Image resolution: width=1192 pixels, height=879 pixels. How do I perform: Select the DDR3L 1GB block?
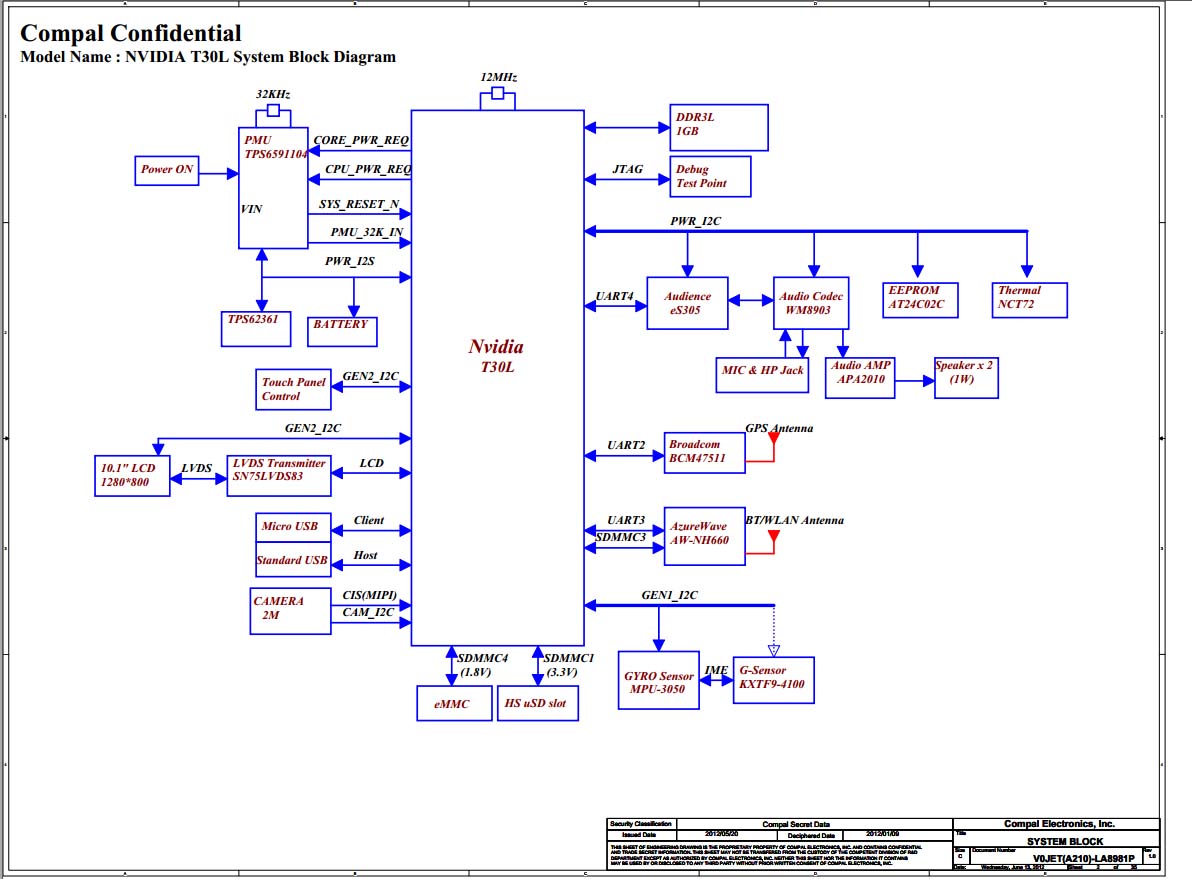point(719,128)
